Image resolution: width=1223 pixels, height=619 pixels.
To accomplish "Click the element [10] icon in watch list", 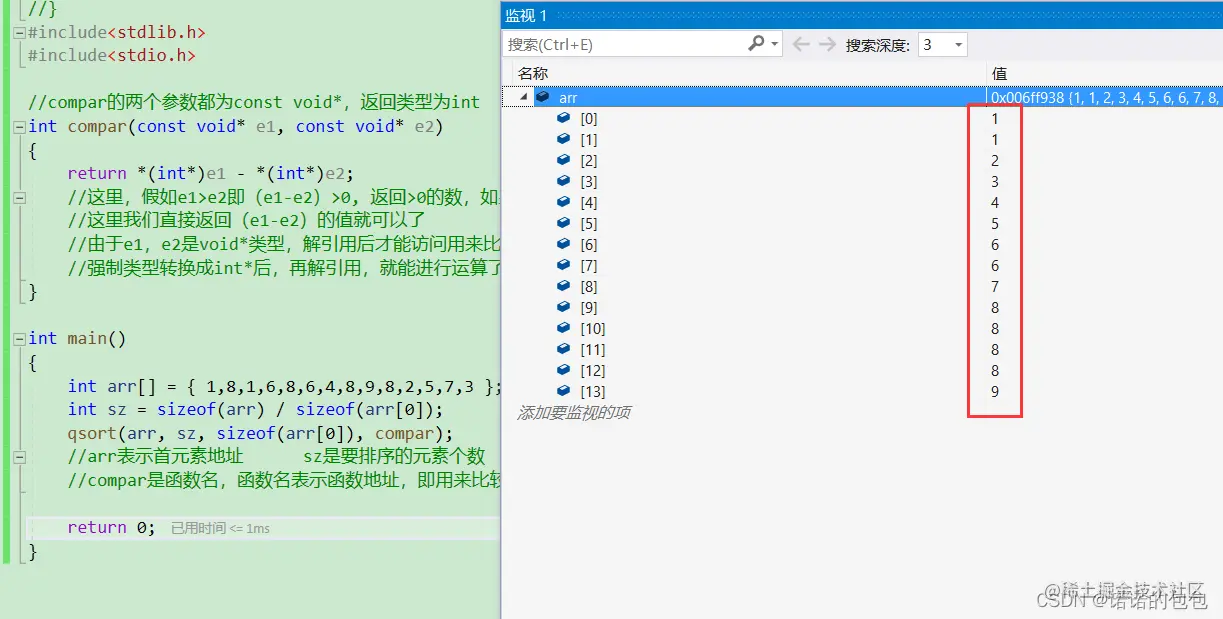I will click(x=563, y=328).
